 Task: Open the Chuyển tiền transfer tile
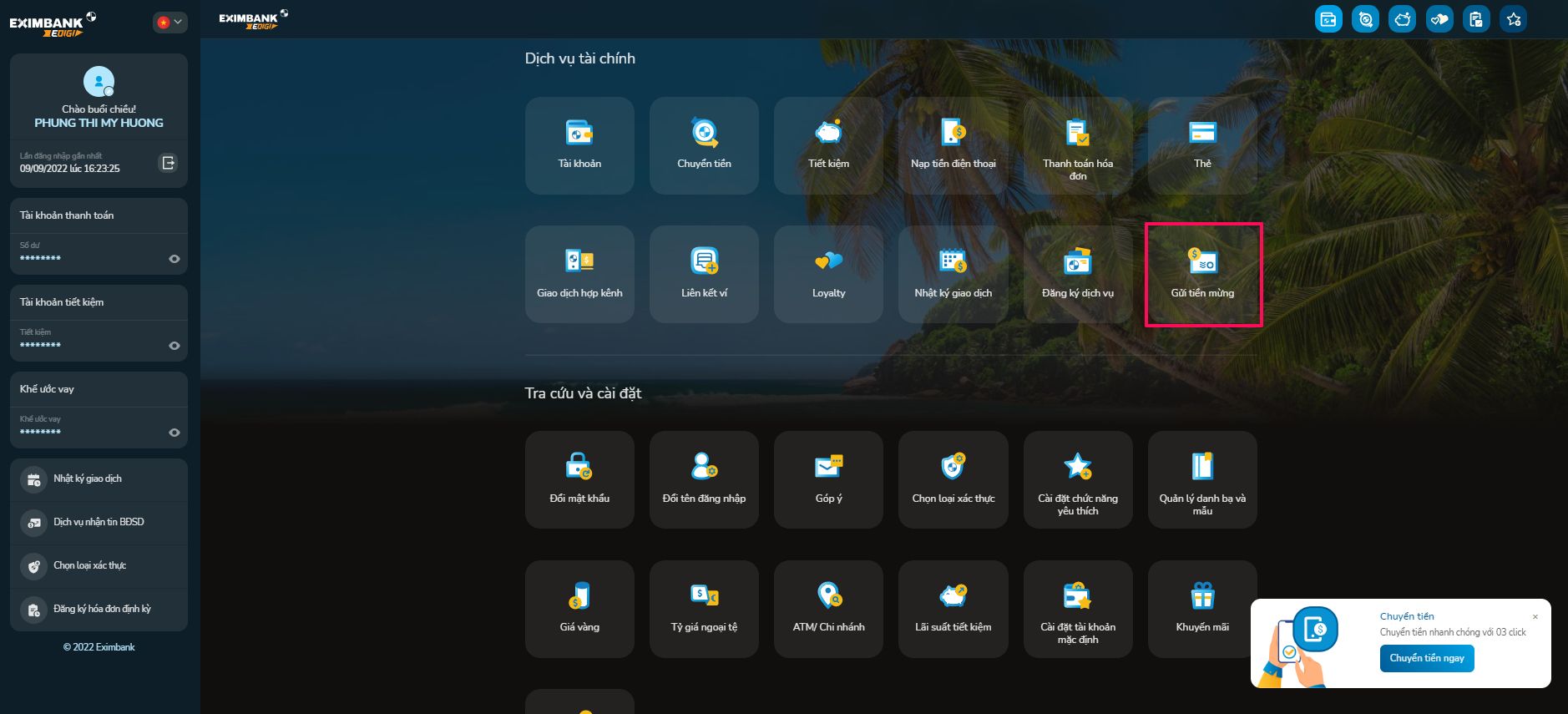click(x=704, y=145)
